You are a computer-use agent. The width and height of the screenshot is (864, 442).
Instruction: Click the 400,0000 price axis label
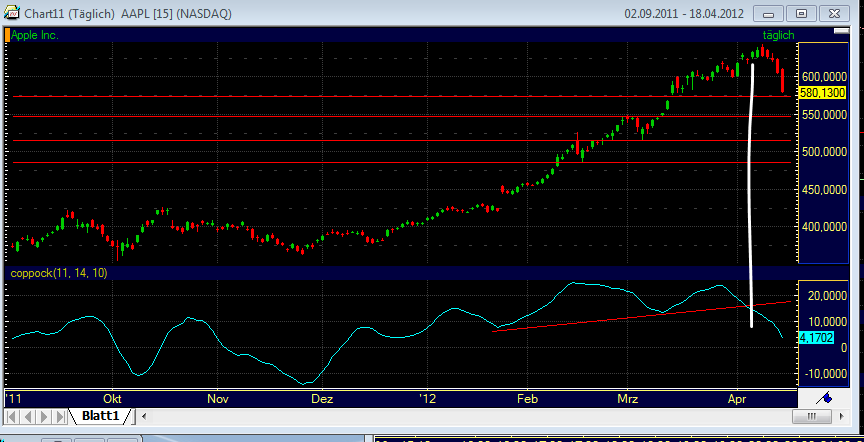pos(822,227)
